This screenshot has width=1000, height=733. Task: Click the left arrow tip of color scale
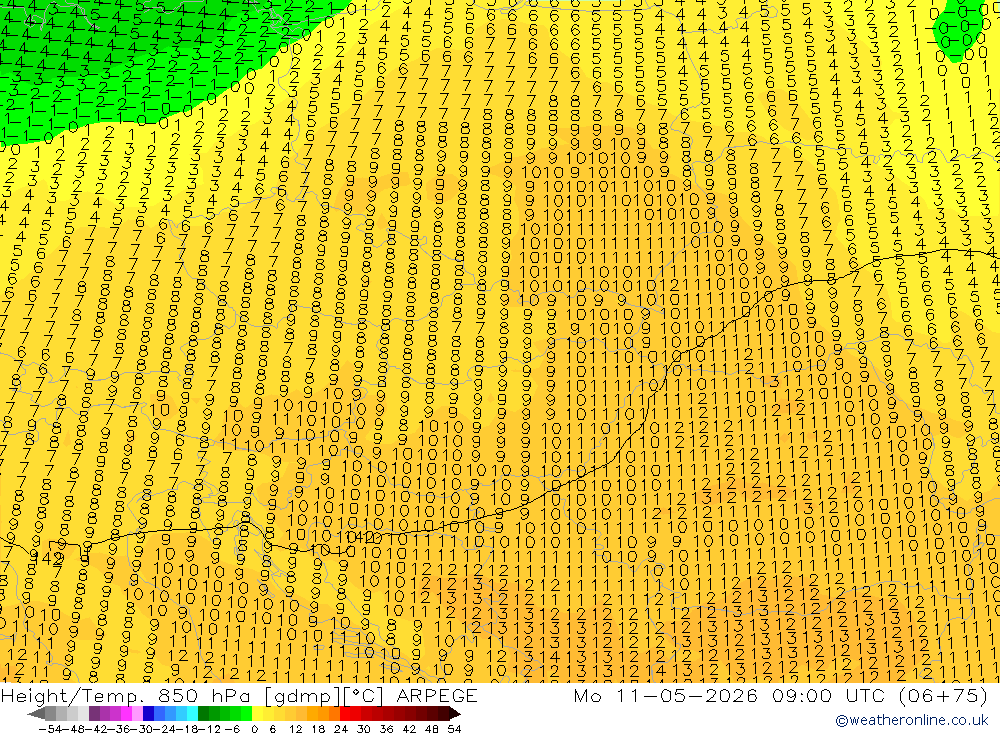click(30, 714)
